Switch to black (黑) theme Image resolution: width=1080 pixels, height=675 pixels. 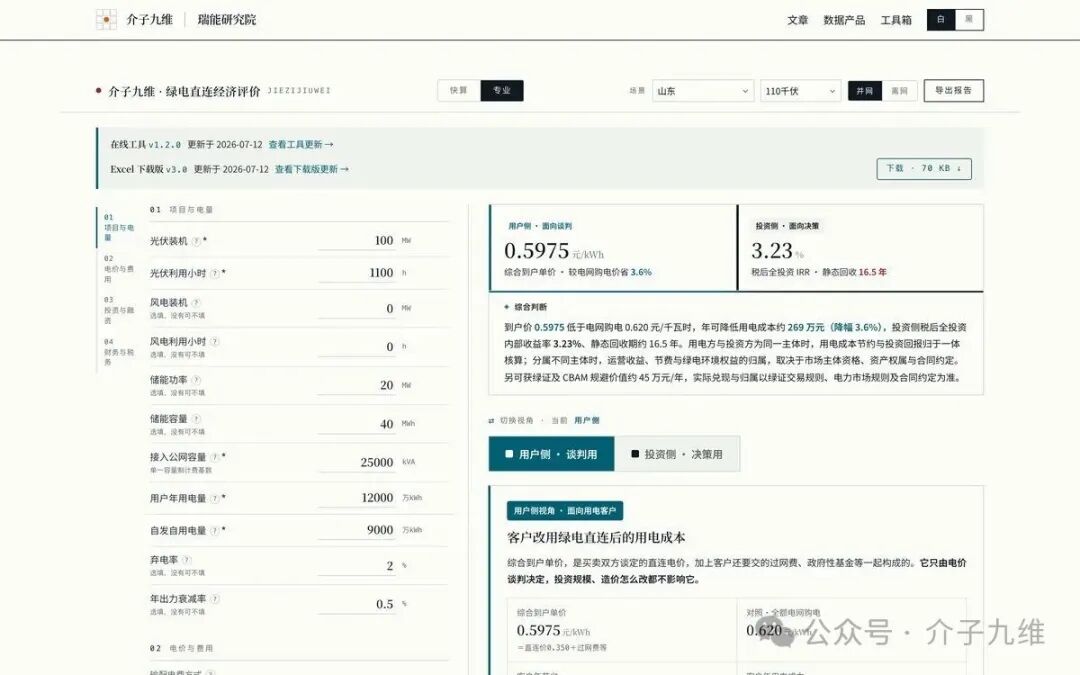[x=969, y=19]
